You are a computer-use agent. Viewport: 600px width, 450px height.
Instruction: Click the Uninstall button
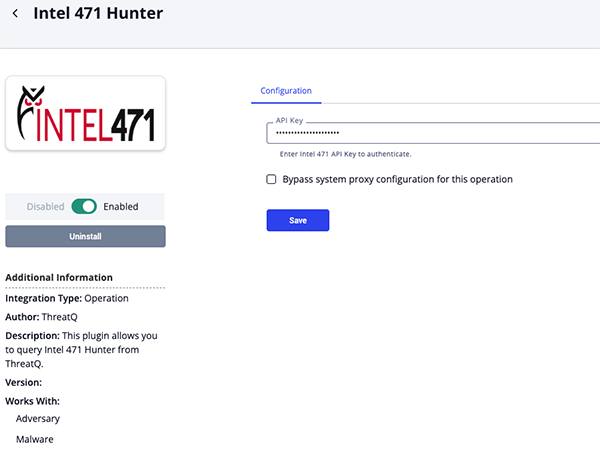(85, 237)
